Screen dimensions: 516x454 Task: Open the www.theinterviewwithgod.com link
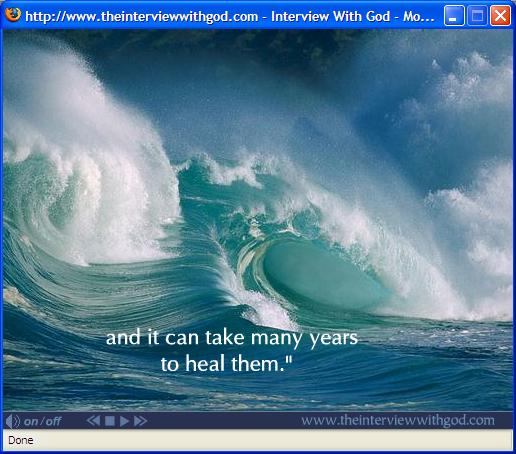pos(398,420)
